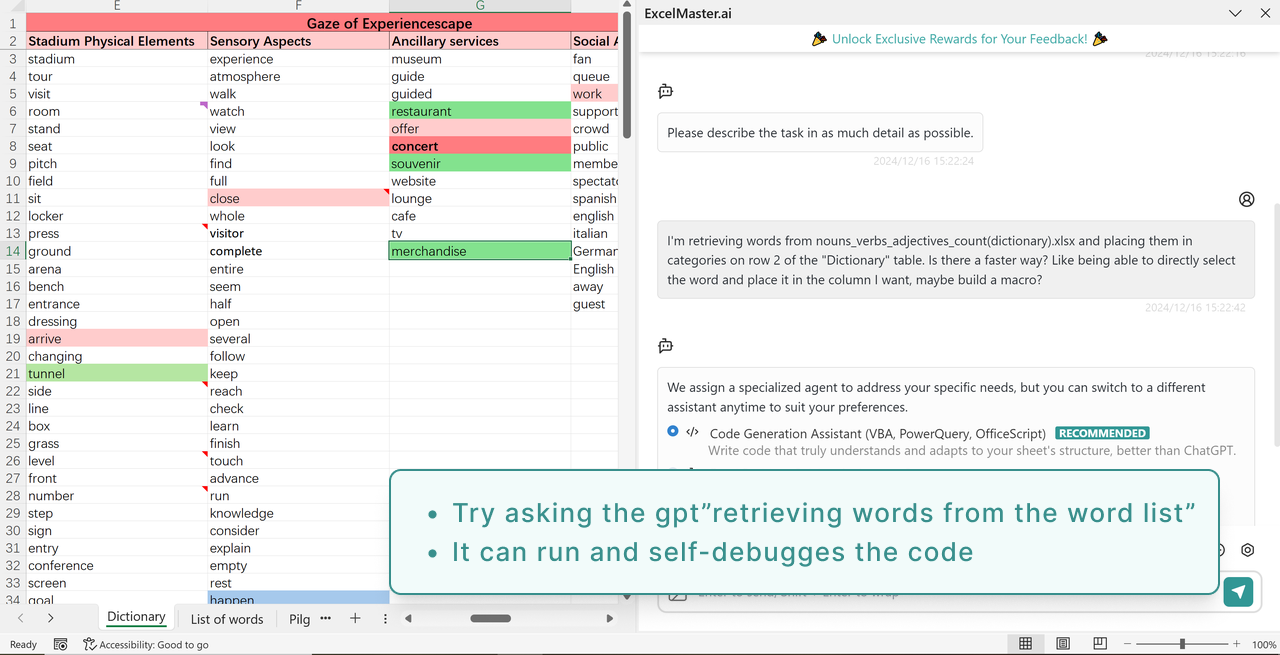
Task: Open sheet tab options via vertical dots
Action: point(384,619)
